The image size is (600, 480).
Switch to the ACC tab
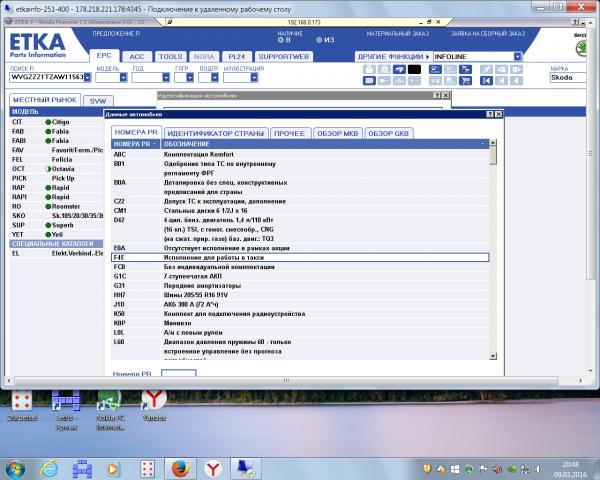[137, 57]
